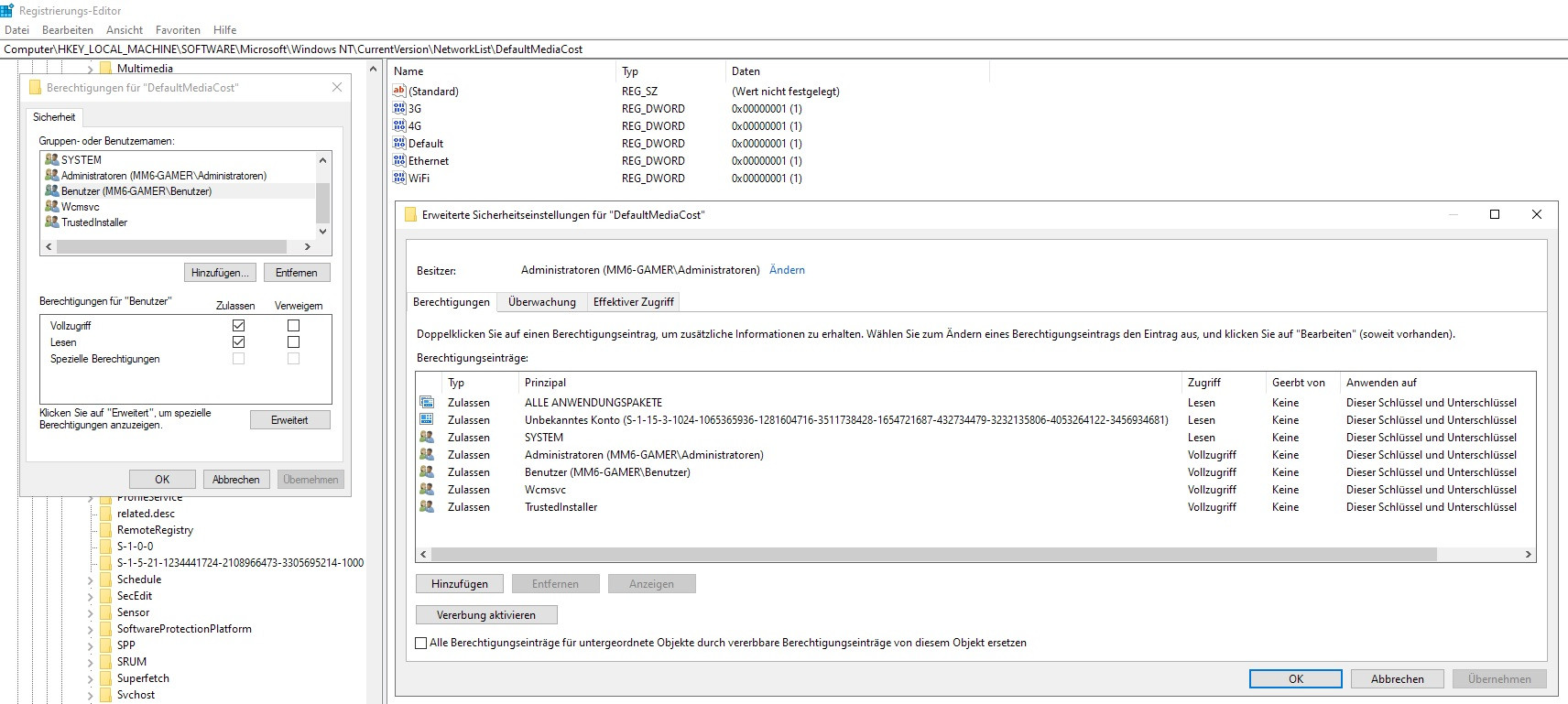Click the SecEdit folder icon
This screenshot has height=704, width=1568.
[x=105, y=596]
